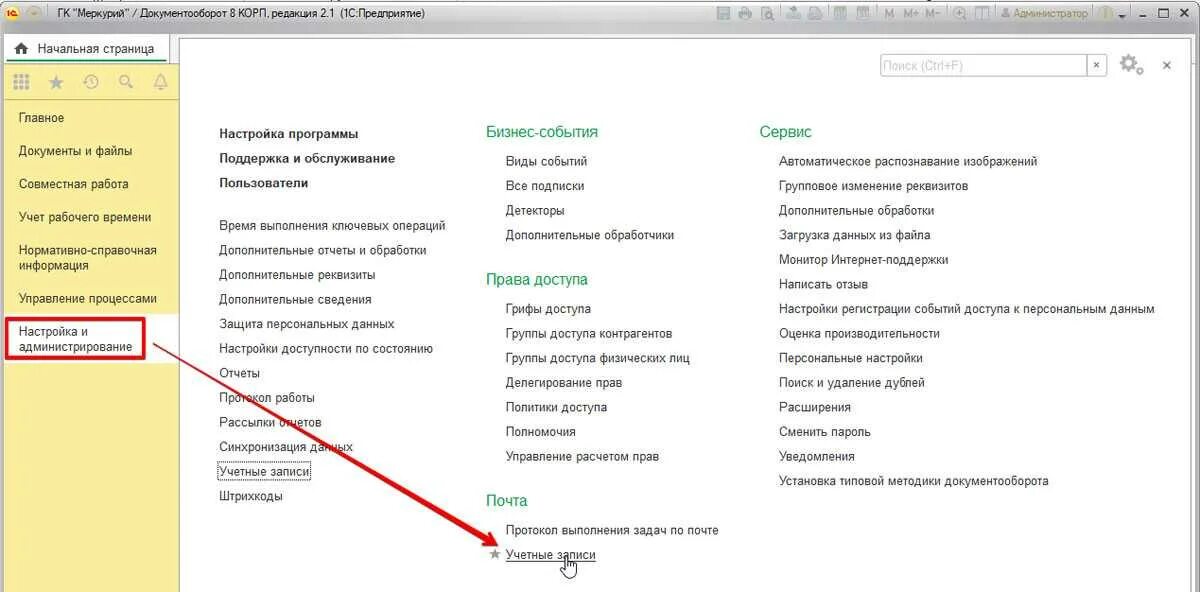Open the notifications bell icon

pyautogui.click(x=160, y=82)
